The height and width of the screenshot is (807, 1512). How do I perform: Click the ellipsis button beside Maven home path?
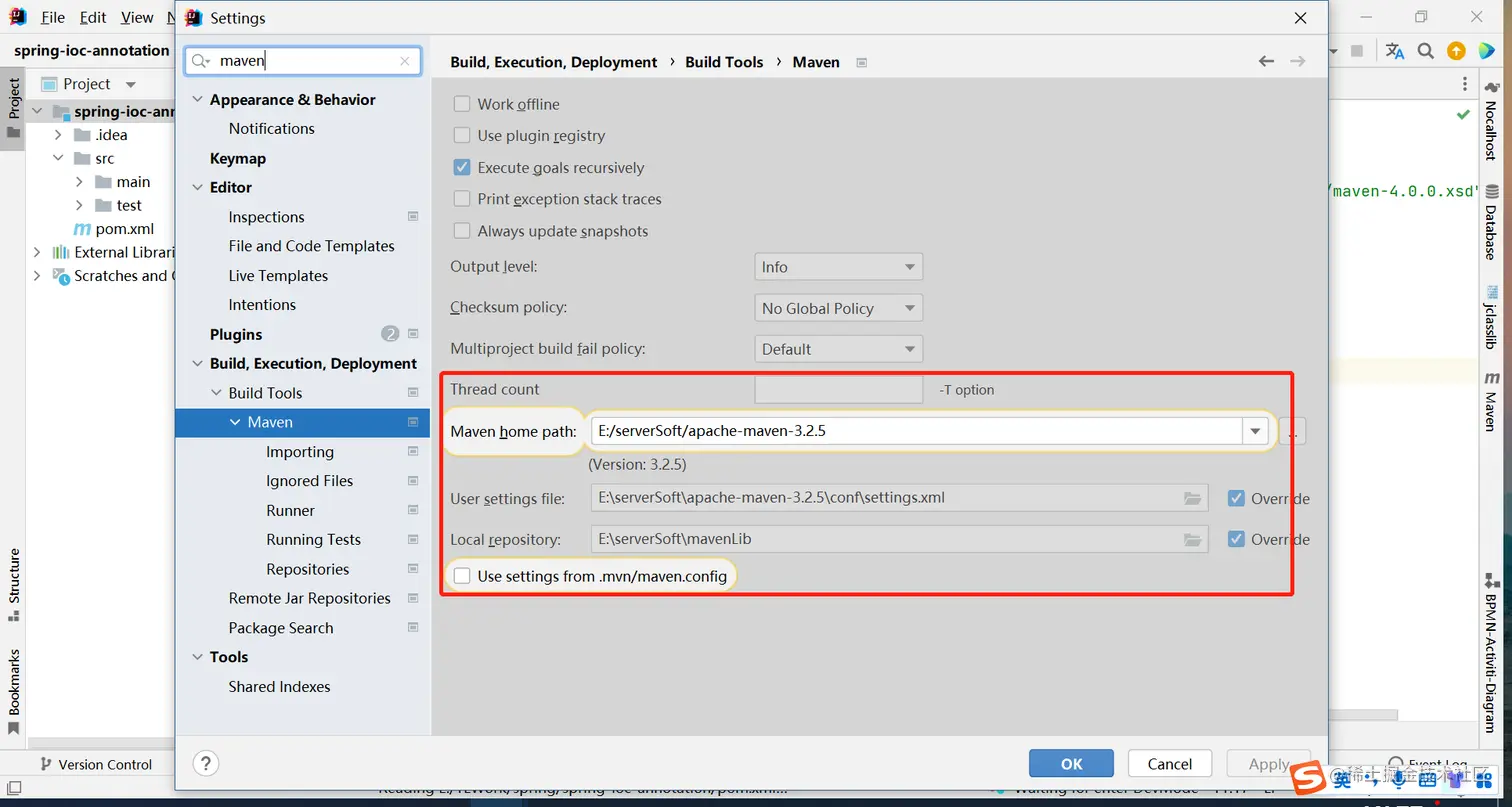[x=1292, y=431]
